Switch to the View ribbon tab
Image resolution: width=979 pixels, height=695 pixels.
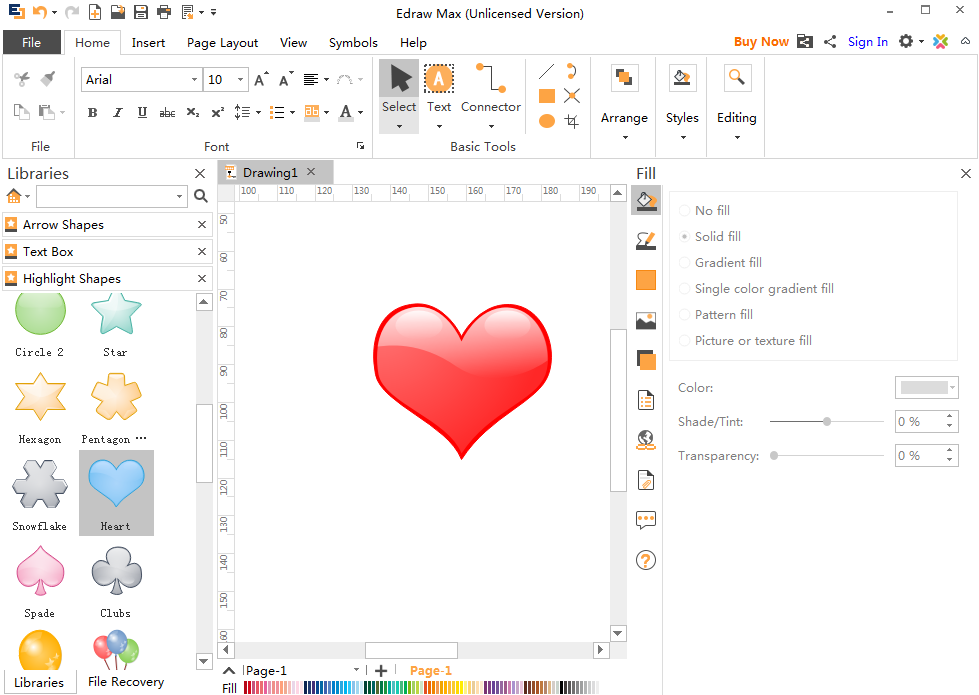click(293, 42)
